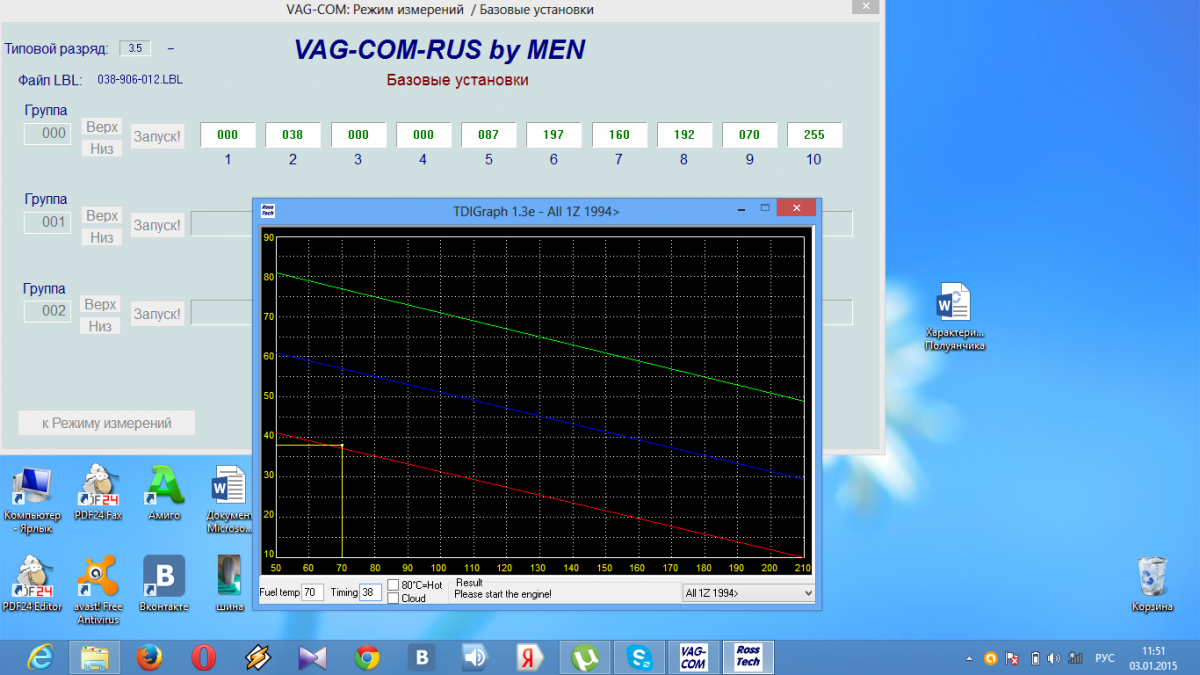Click Низ button for group 002
1200x675 pixels.
point(100,326)
